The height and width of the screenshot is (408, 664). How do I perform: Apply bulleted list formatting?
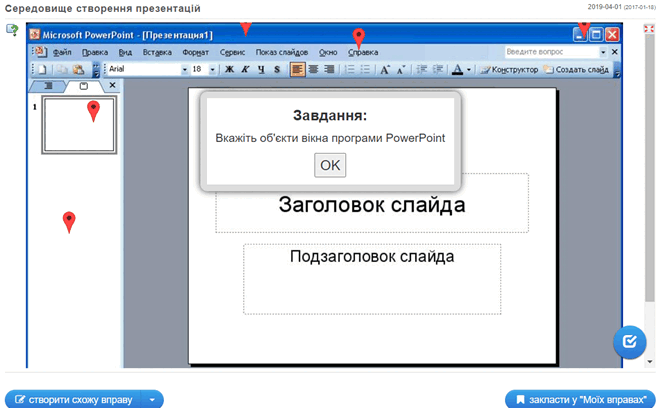click(365, 69)
